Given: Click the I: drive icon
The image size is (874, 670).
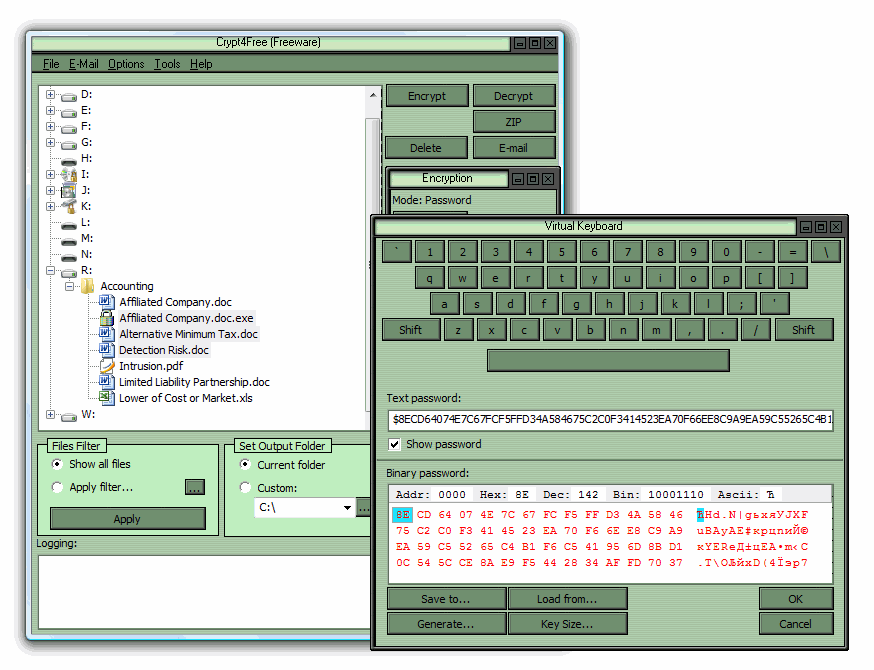Looking at the screenshot, I should pos(69,175).
